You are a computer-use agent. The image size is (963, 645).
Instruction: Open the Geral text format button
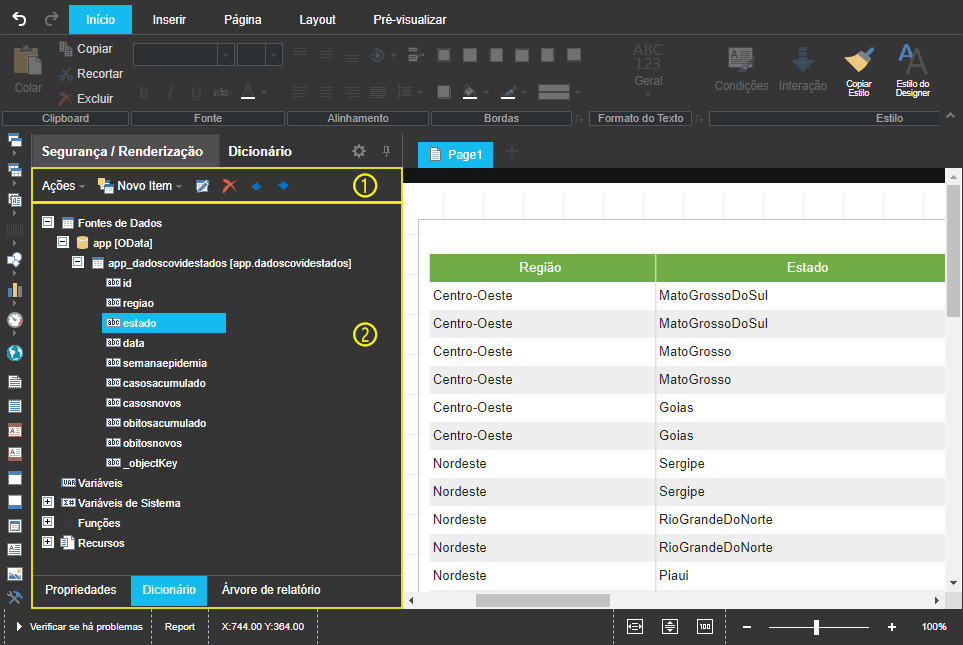pyautogui.click(x=648, y=69)
